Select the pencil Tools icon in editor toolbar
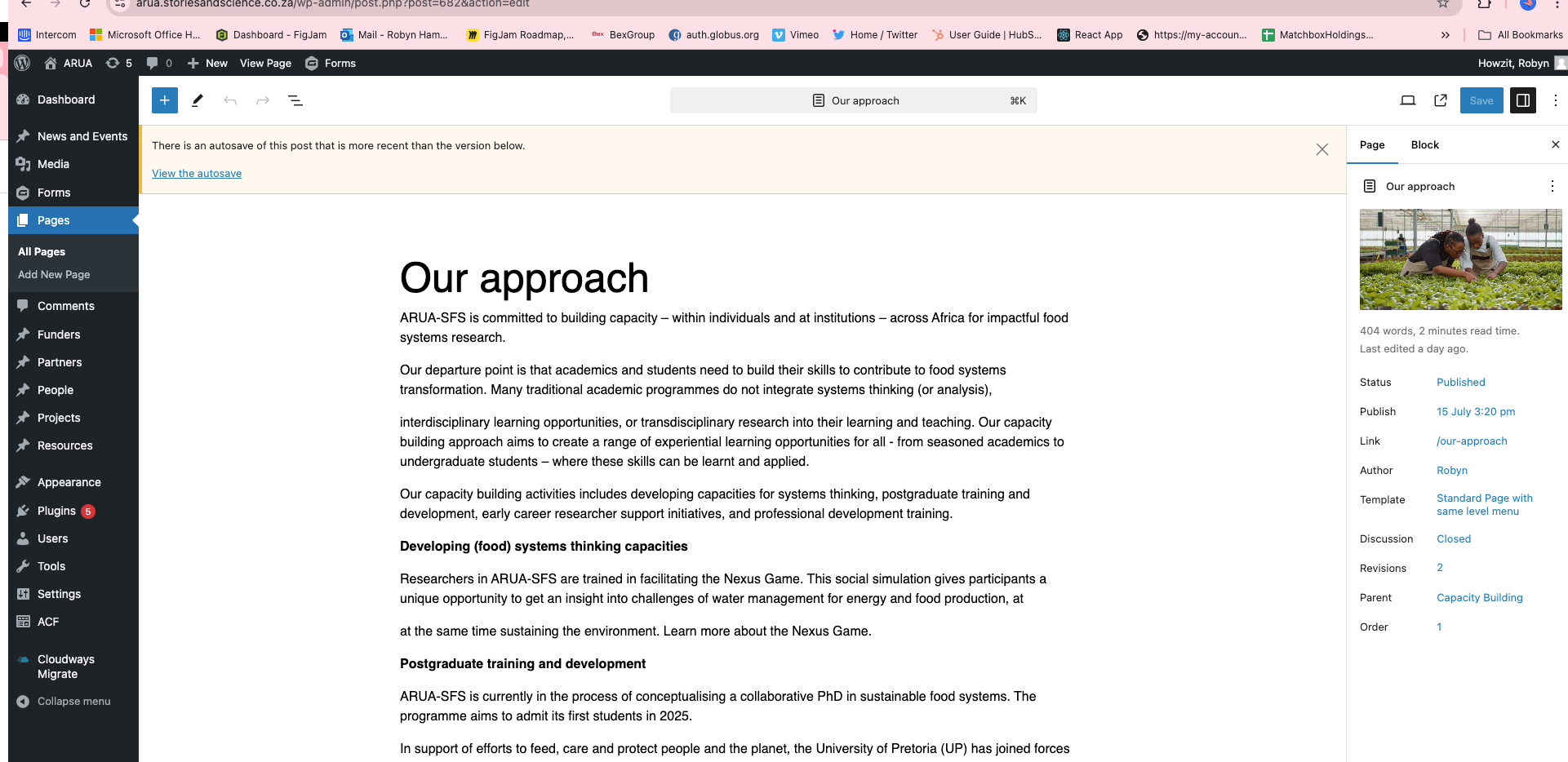1568x762 pixels. tap(198, 100)
